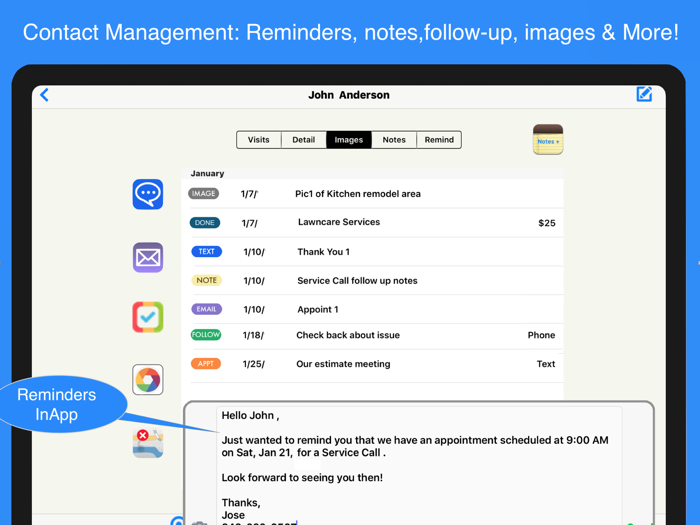Click the 'Text' label in the APPT row
Image resolution: width=700 pixels, height=525 pixels.
546,364
